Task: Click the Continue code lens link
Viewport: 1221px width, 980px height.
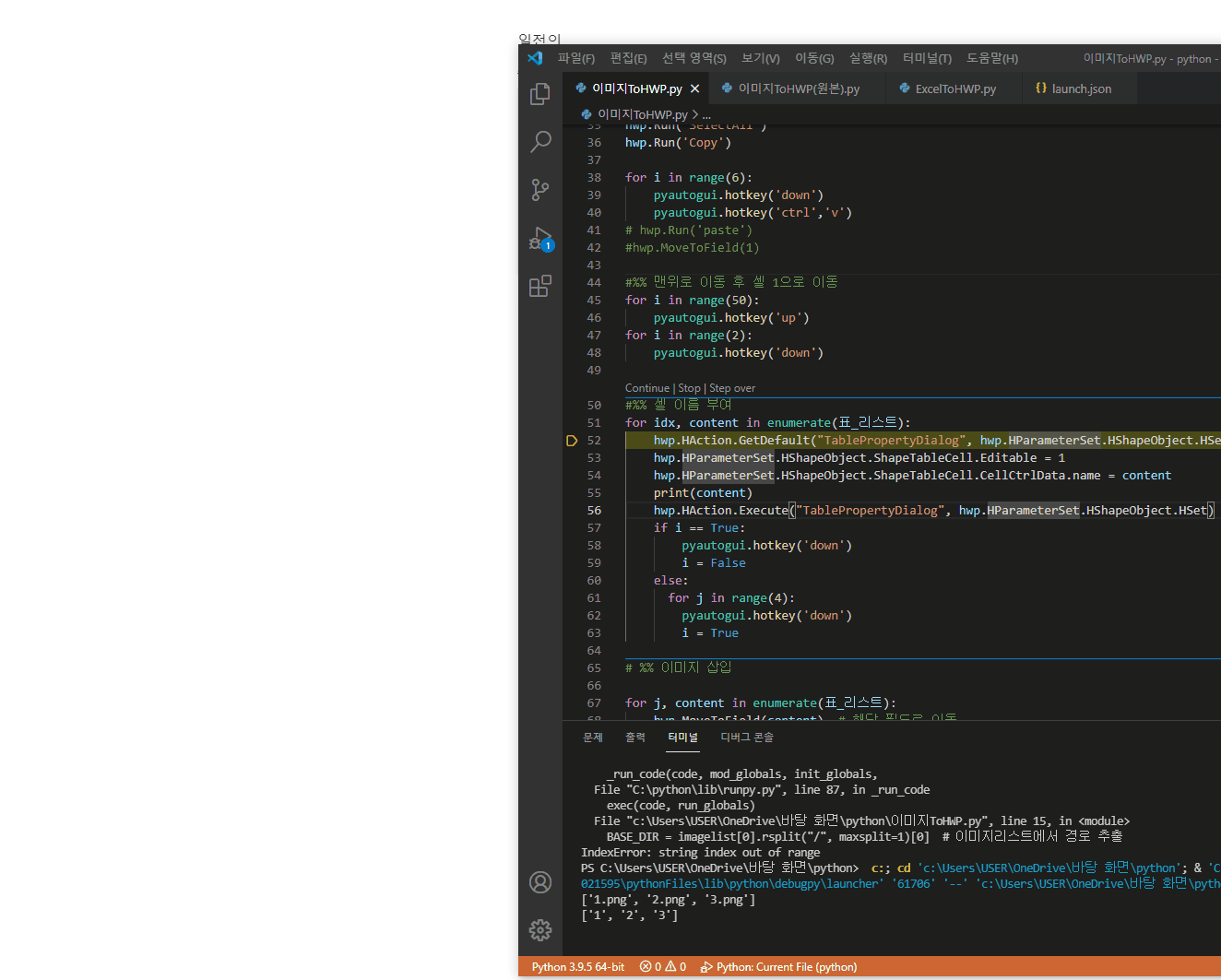Action: click(x=647, y=388)
